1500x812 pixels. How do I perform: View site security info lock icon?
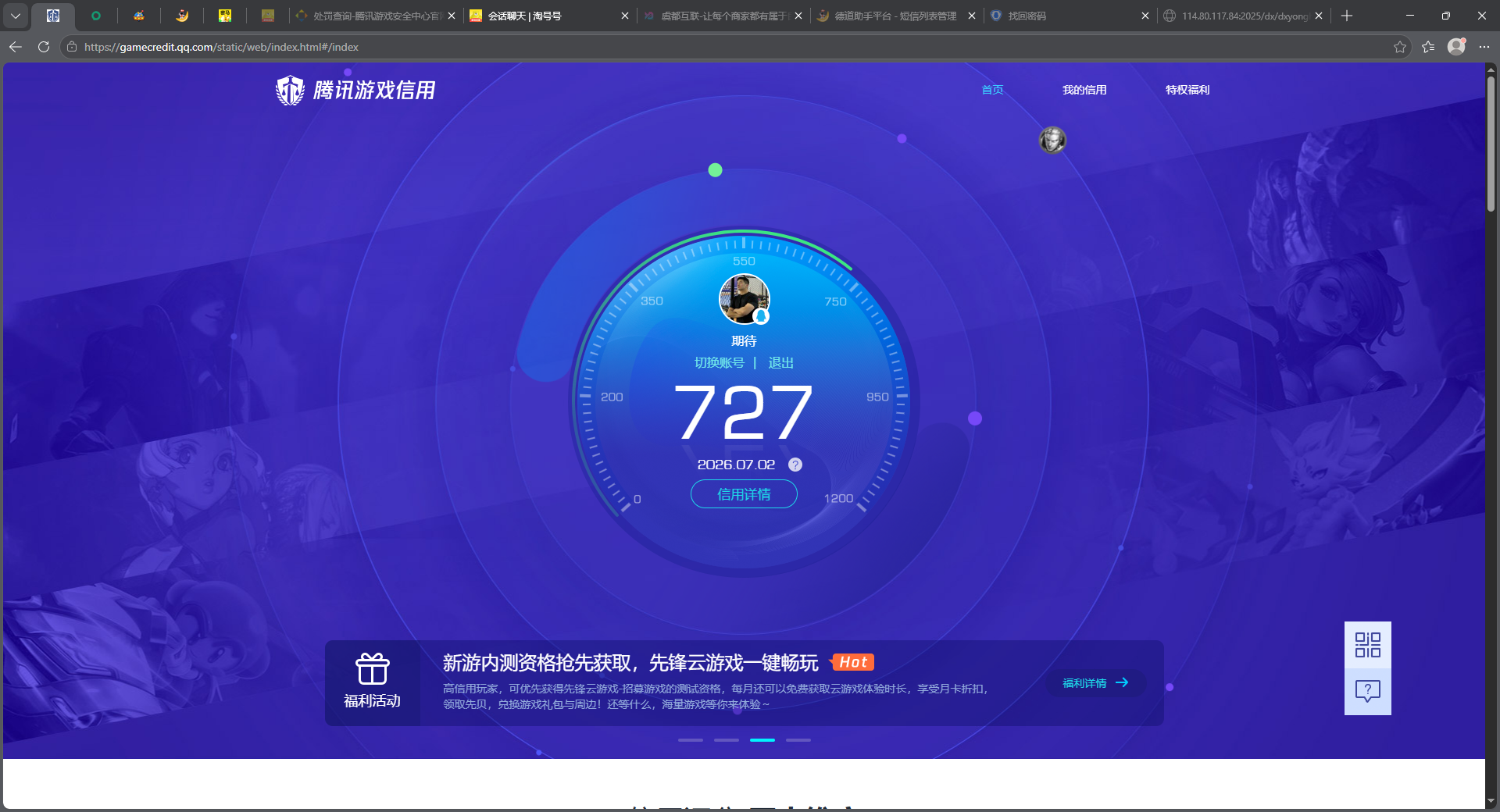click(72, 47)
